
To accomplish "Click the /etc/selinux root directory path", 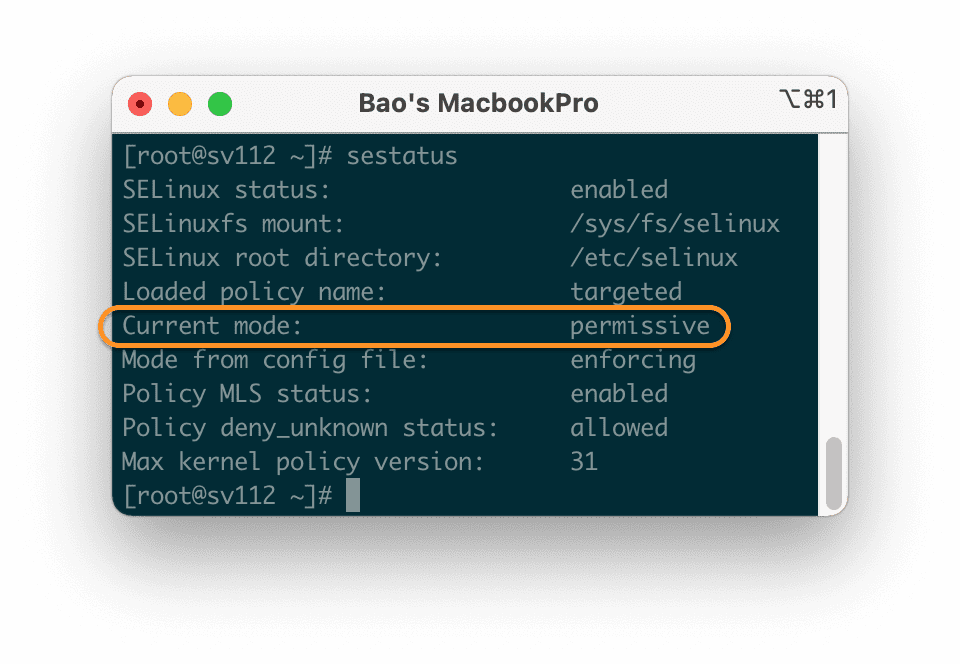I will tap(654, 257).
